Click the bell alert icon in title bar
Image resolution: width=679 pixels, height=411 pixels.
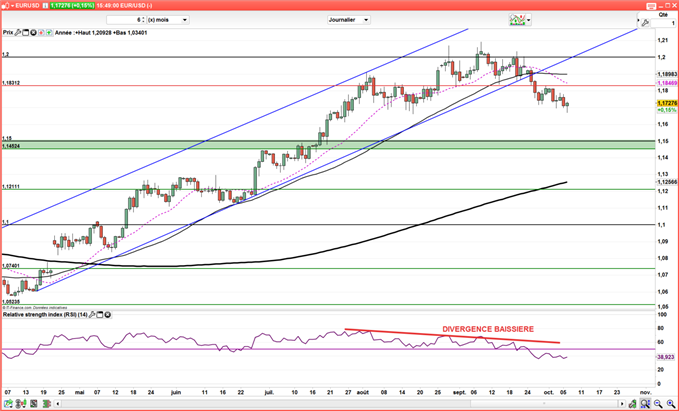(x=6, y=6)
